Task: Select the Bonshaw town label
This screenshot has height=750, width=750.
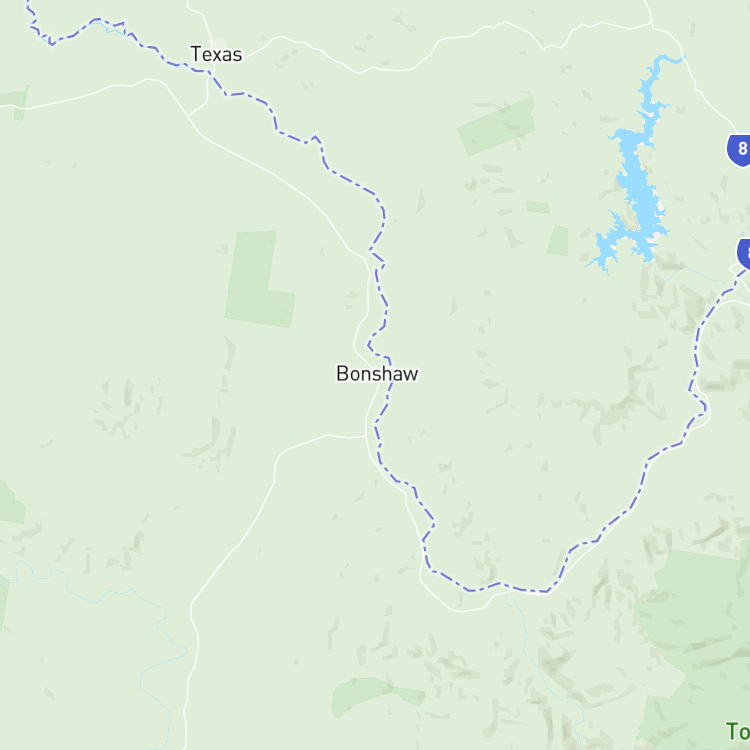Action: click(x=377, y=374)
